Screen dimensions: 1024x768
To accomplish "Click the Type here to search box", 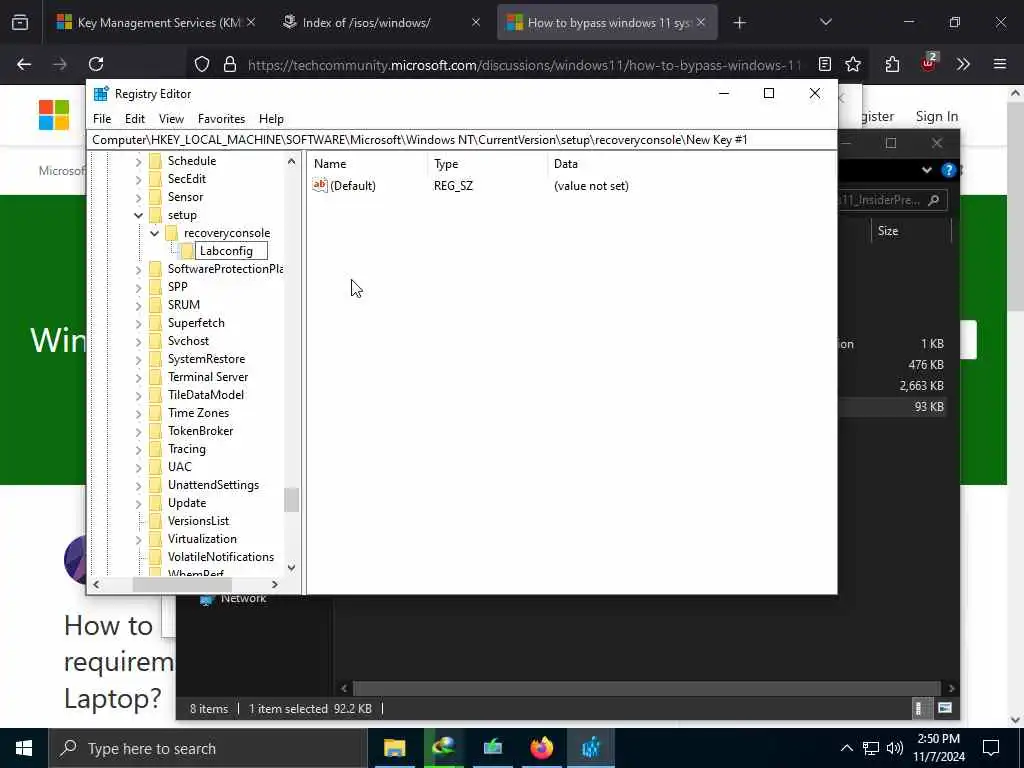I will (208, 748).
